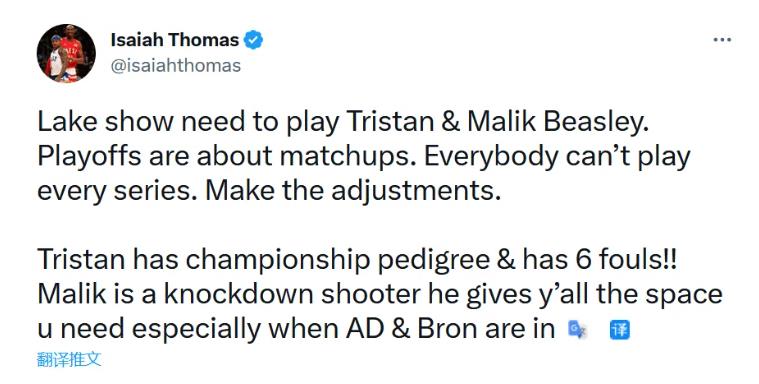Open Isaiah Thomas profile avatar picture

(66, 53)
